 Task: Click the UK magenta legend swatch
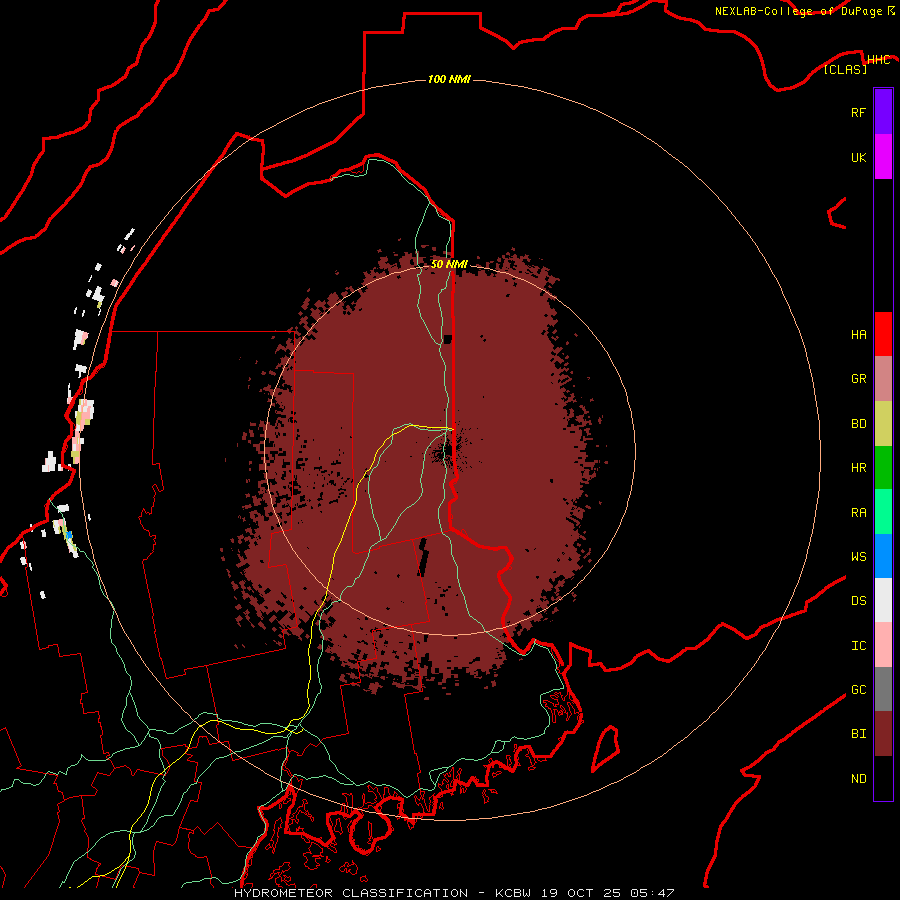pyautogui.click(x=883, y=157)
